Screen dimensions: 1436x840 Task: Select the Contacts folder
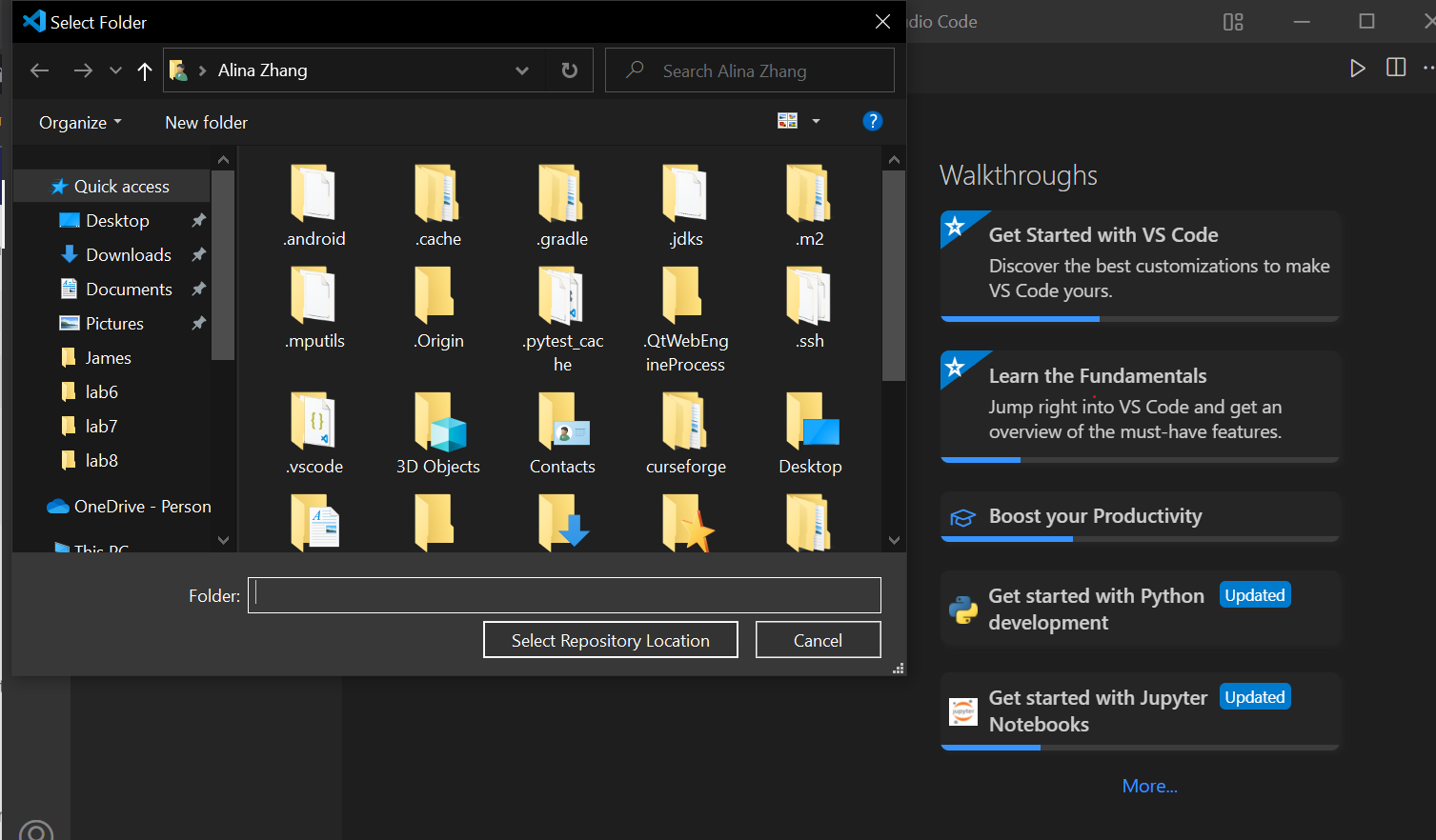[x=562, y=433]
